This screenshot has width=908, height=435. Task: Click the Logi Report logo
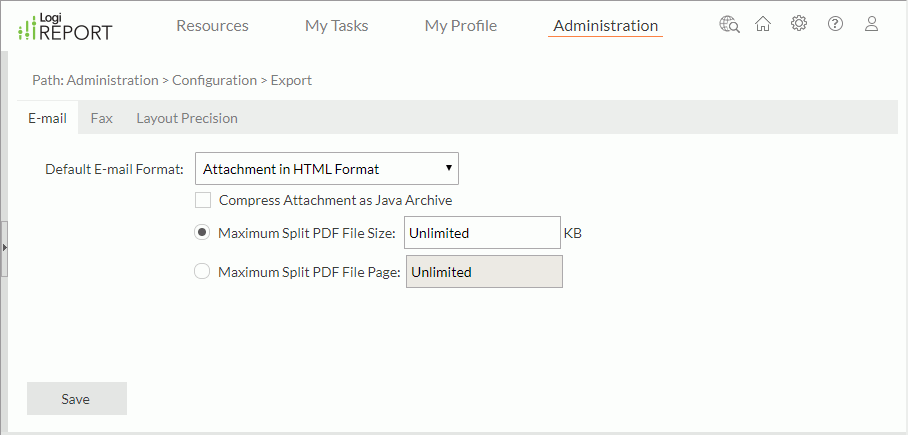point(66,27)
